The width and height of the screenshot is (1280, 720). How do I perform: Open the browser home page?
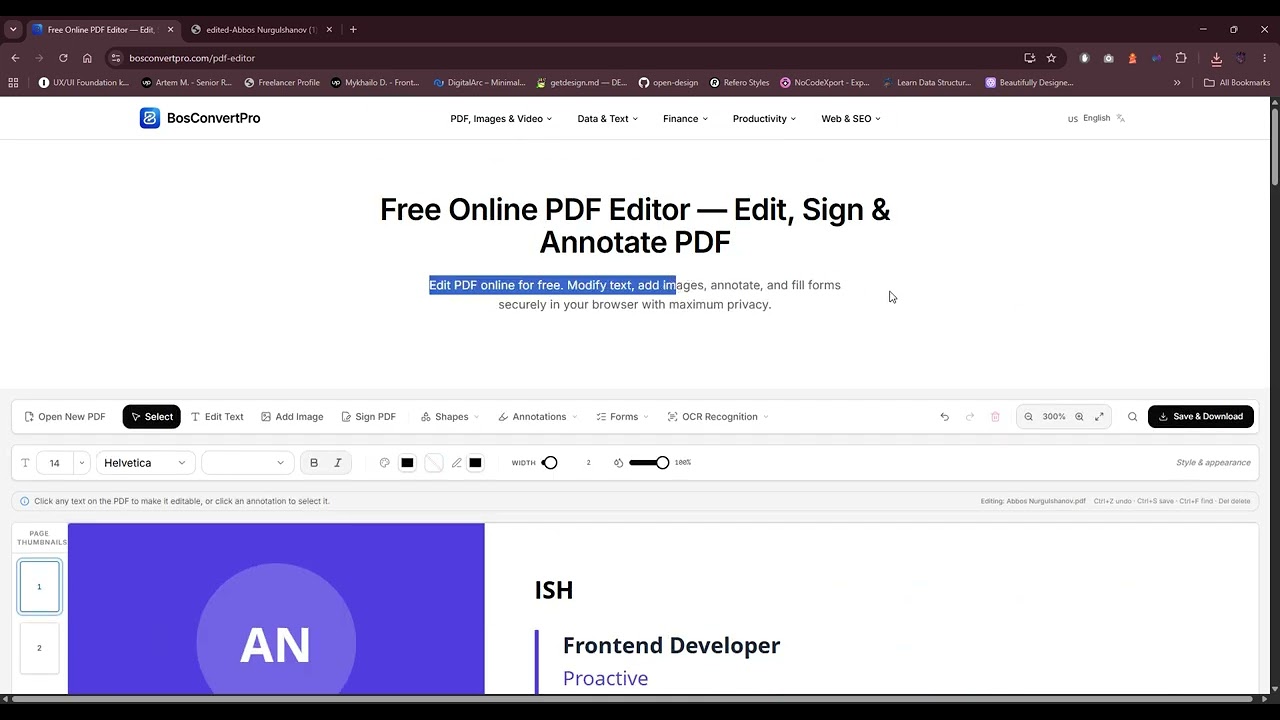pyautogui.click(x=87, y=58)
